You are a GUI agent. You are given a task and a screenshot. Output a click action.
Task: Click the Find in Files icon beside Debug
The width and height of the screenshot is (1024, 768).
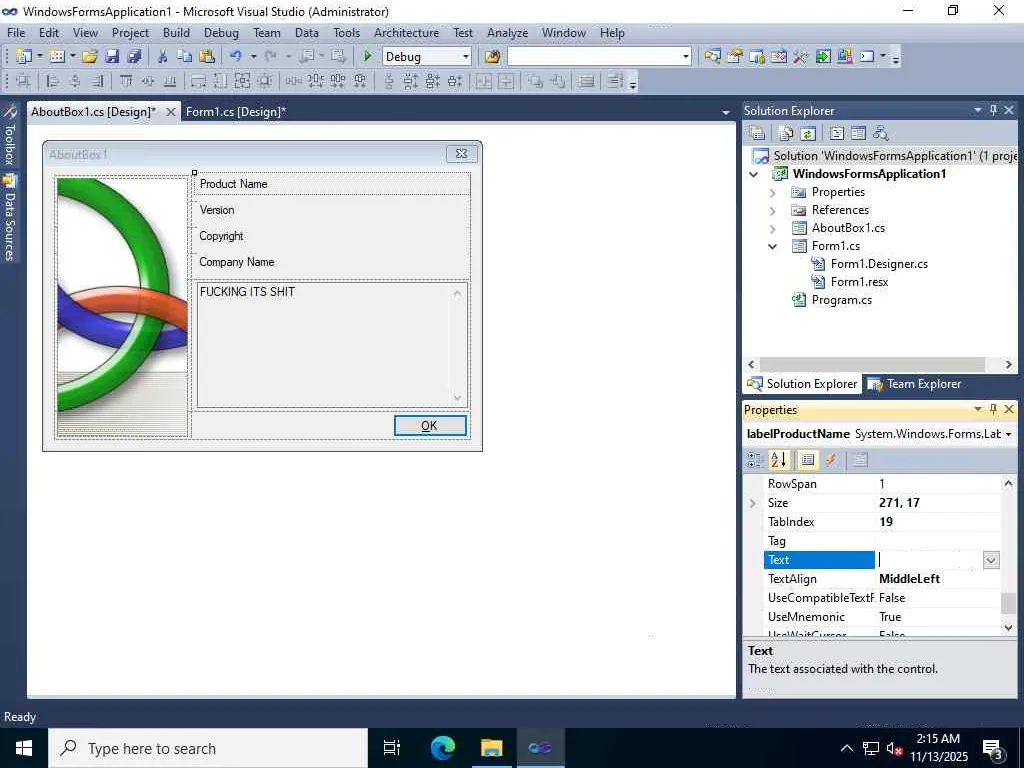point(492,57)
